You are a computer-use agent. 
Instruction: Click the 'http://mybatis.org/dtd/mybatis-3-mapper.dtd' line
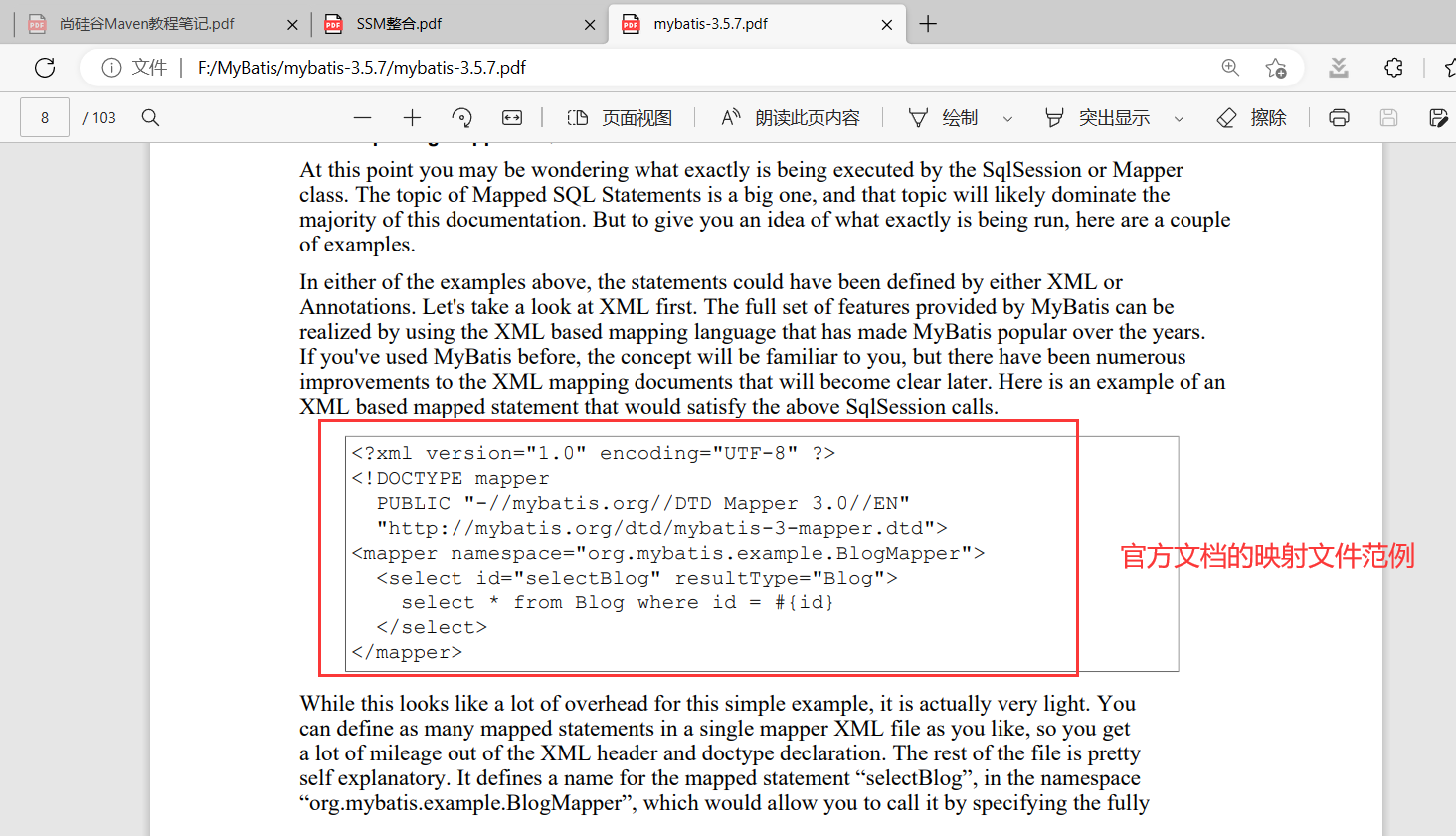pyautogui.click(x=661, y=528)
